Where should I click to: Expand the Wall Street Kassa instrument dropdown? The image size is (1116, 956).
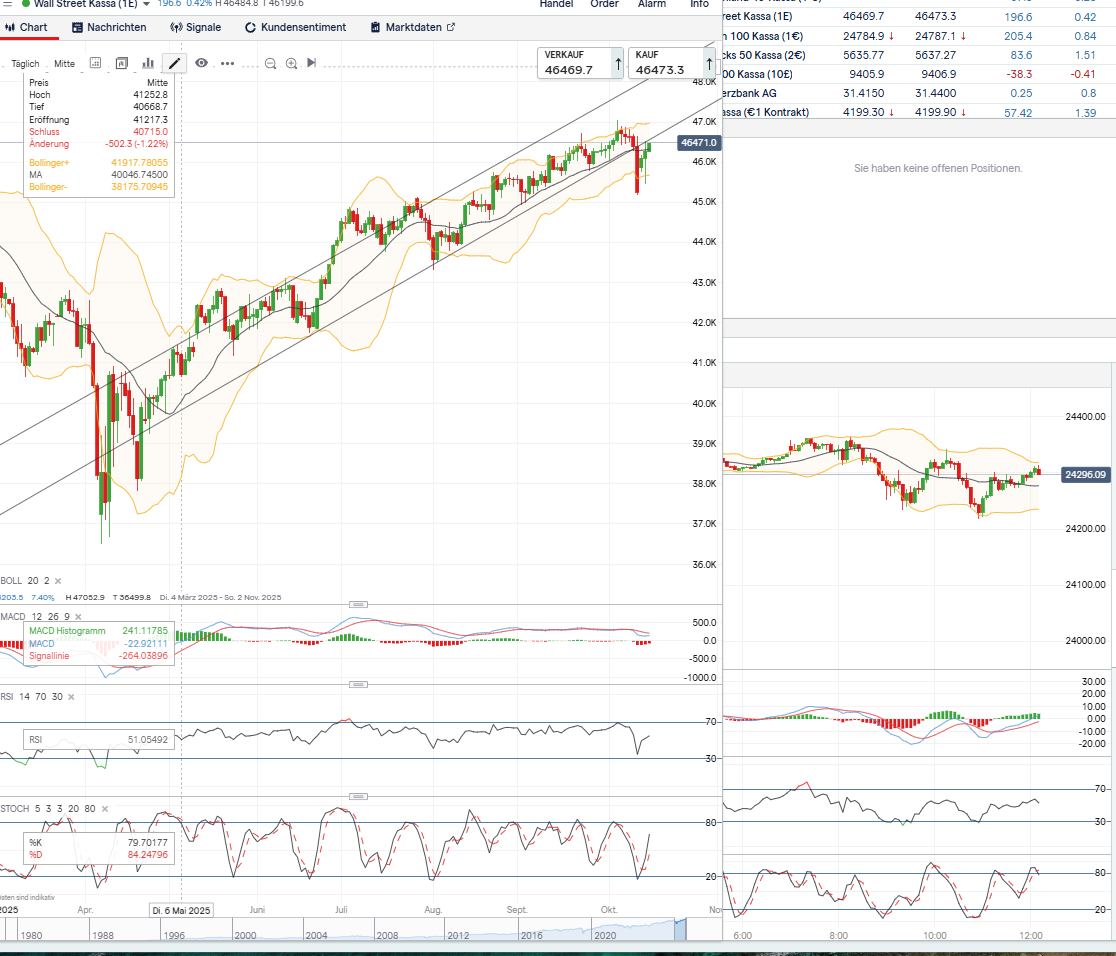click(x=146, y=4)
